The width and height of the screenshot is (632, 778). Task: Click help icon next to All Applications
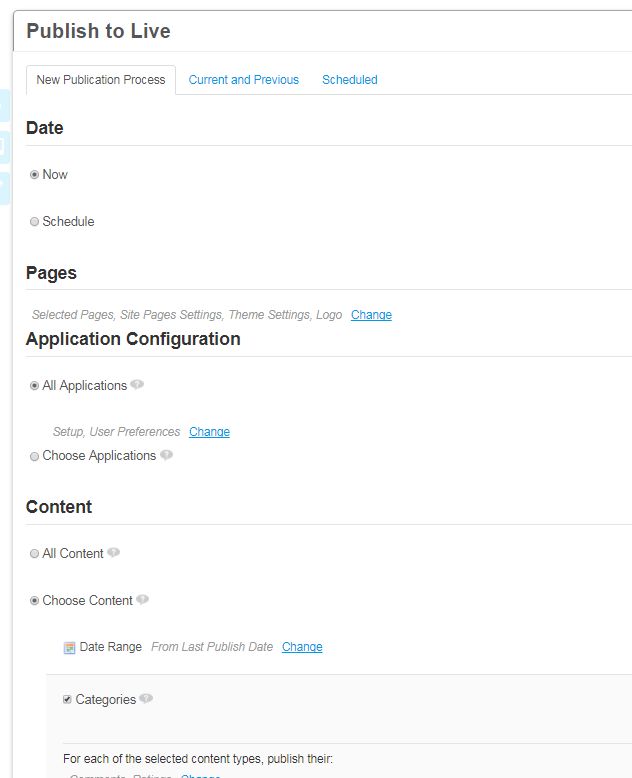coord(137,384)
